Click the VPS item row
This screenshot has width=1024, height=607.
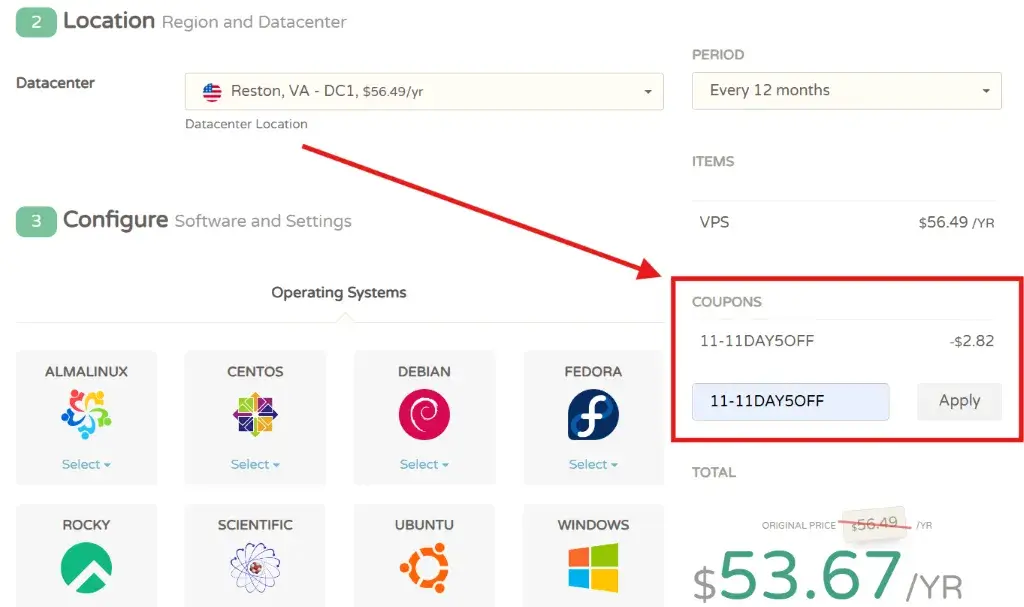point(846,222)
